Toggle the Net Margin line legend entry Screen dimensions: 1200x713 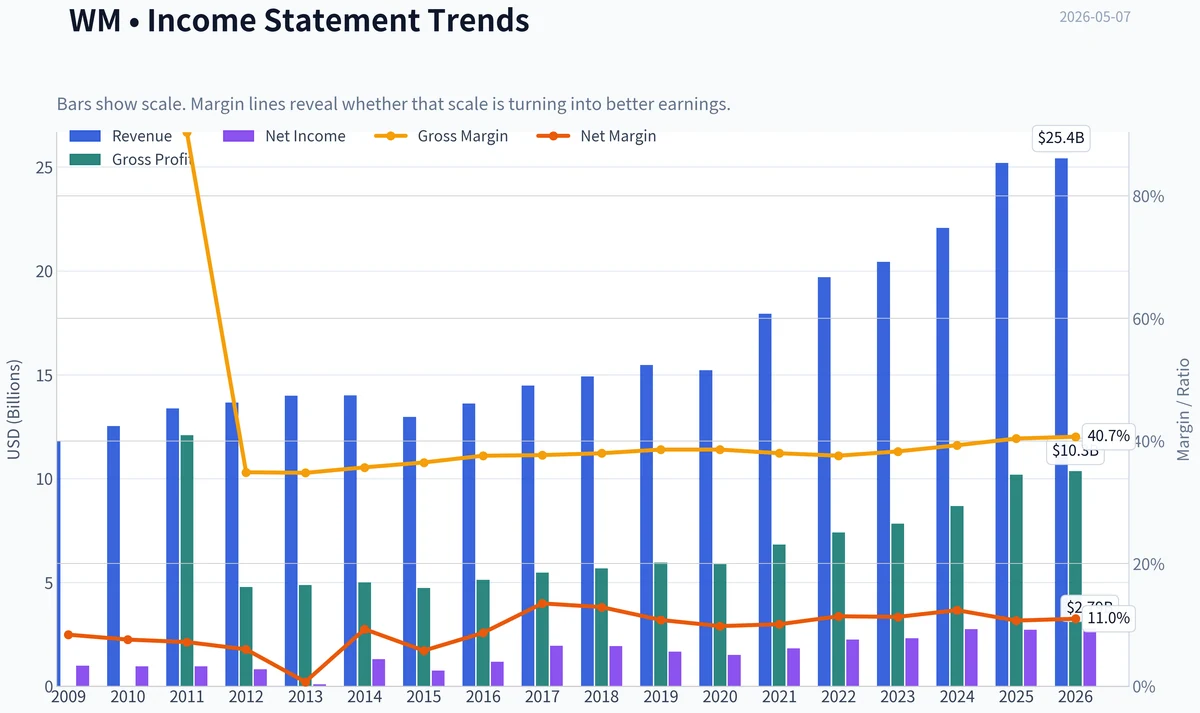(x=597, y=136)
